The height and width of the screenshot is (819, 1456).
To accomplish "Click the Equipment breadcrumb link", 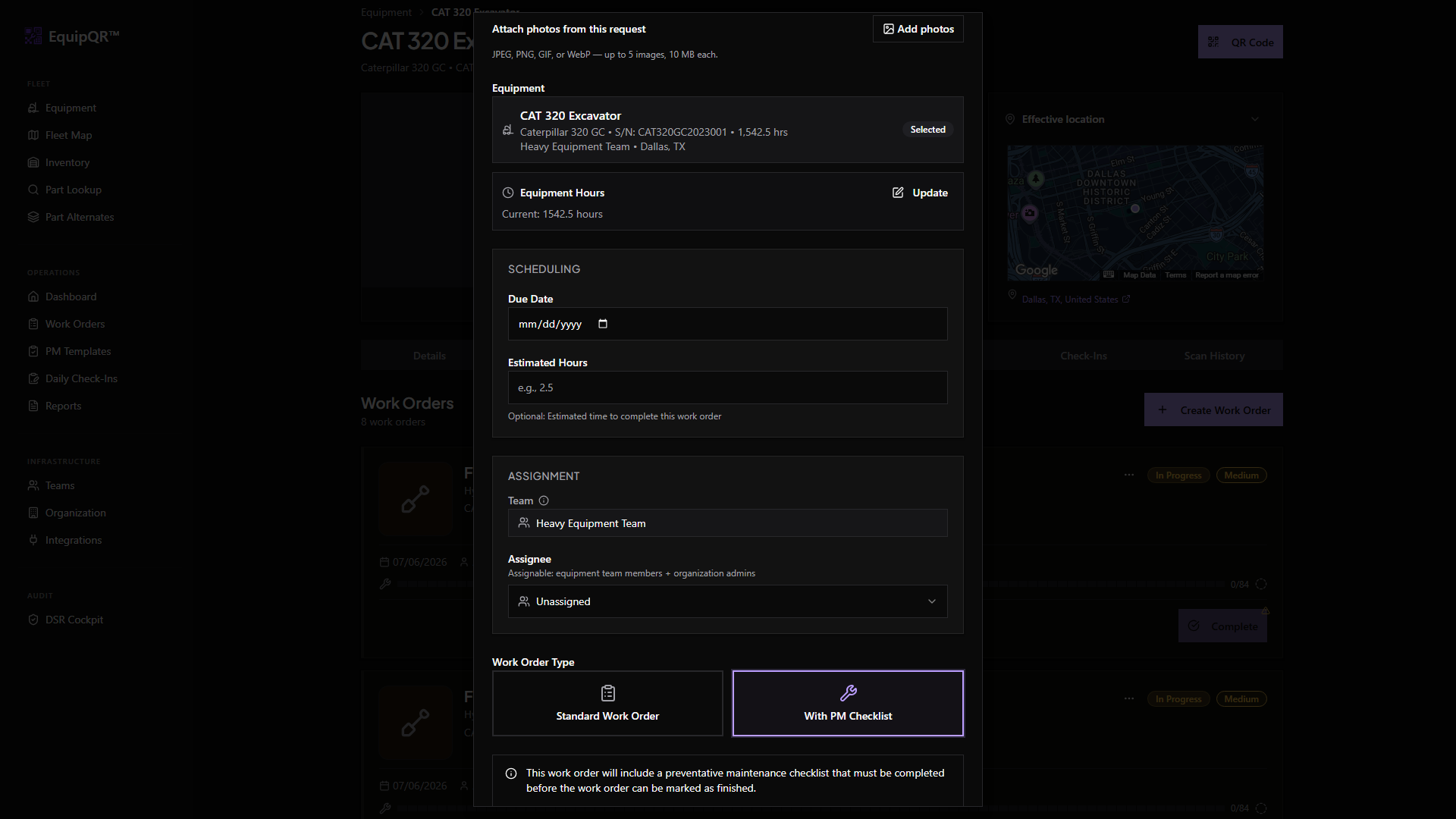I will [x=386, y=12].
